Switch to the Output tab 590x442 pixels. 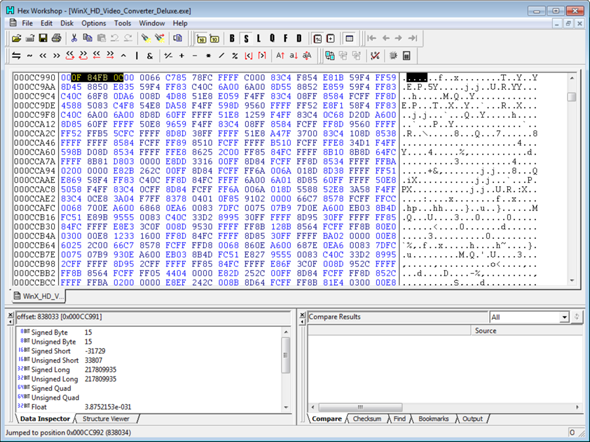(x=472, y=419)
